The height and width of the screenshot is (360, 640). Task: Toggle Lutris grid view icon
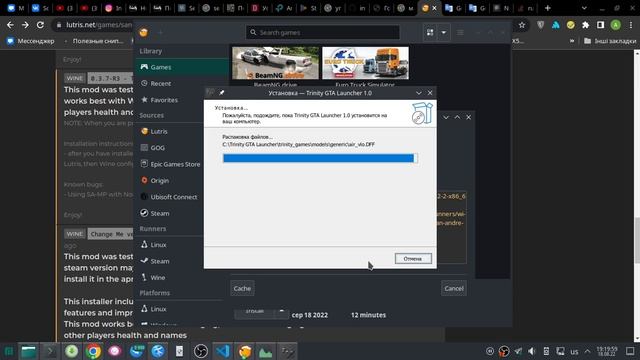430,32
